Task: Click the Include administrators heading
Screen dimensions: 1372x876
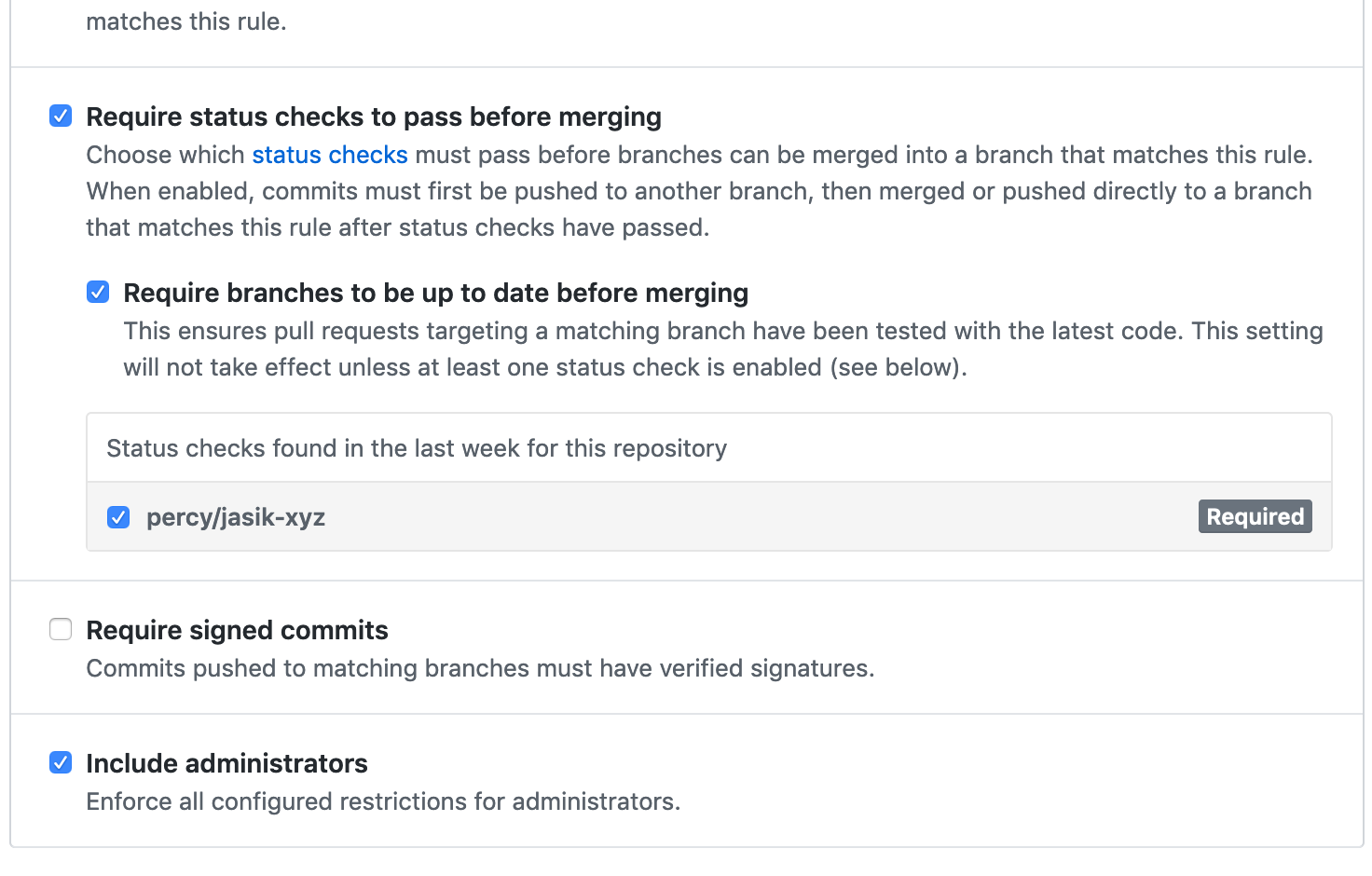Action: pyautogui.click(x=226, y=764)
